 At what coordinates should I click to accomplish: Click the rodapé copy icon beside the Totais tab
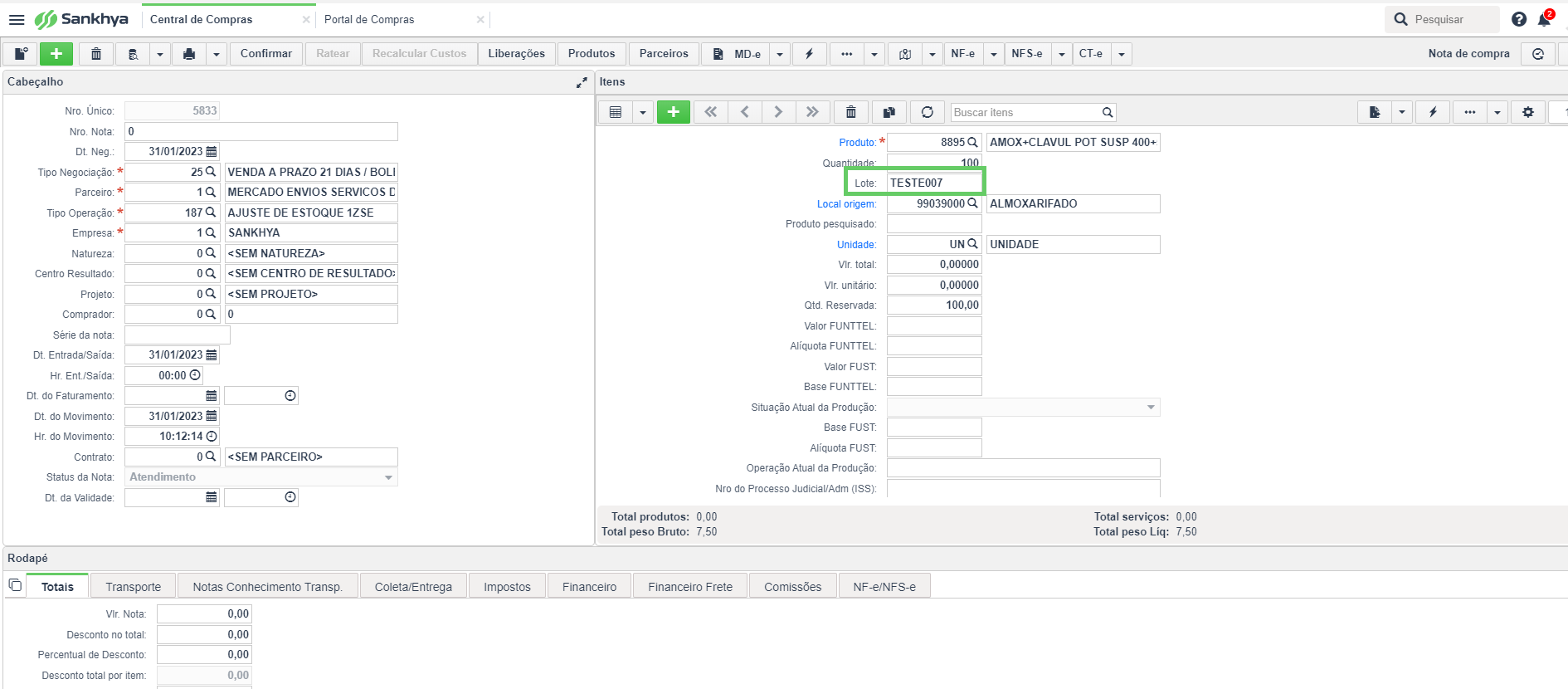15,585
